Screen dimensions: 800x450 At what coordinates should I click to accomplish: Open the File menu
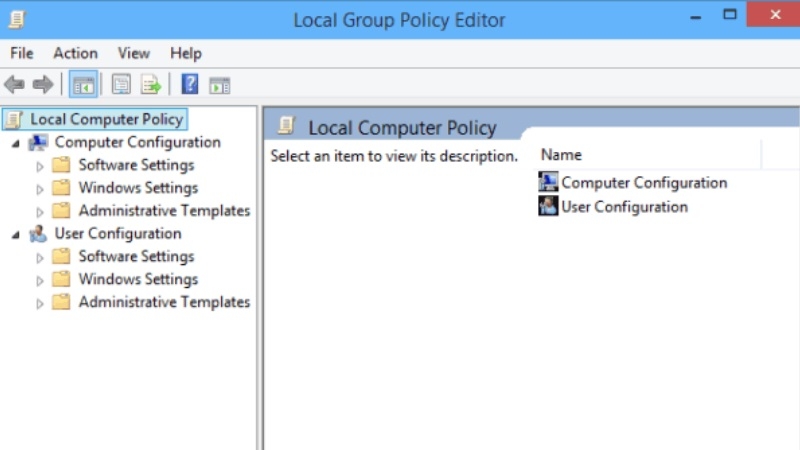[21, 53]
